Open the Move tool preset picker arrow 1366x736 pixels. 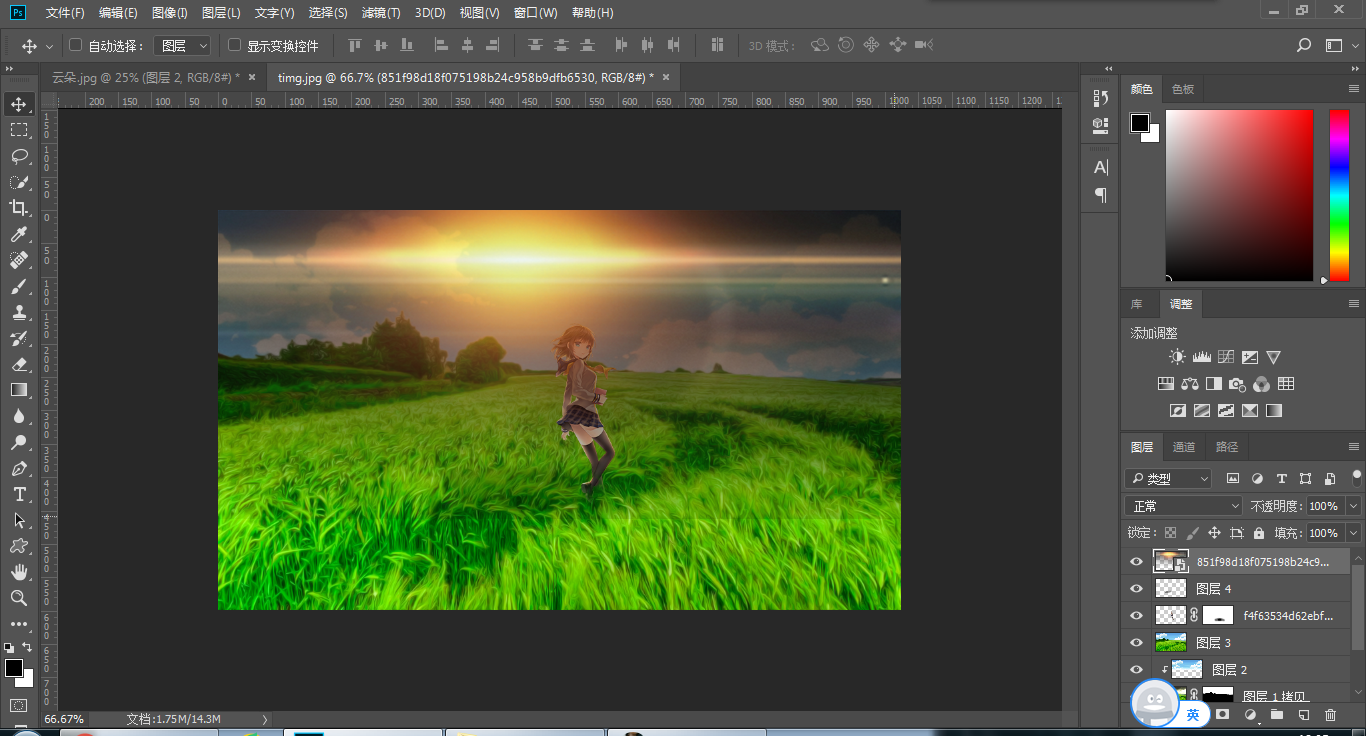coord(49,46)
